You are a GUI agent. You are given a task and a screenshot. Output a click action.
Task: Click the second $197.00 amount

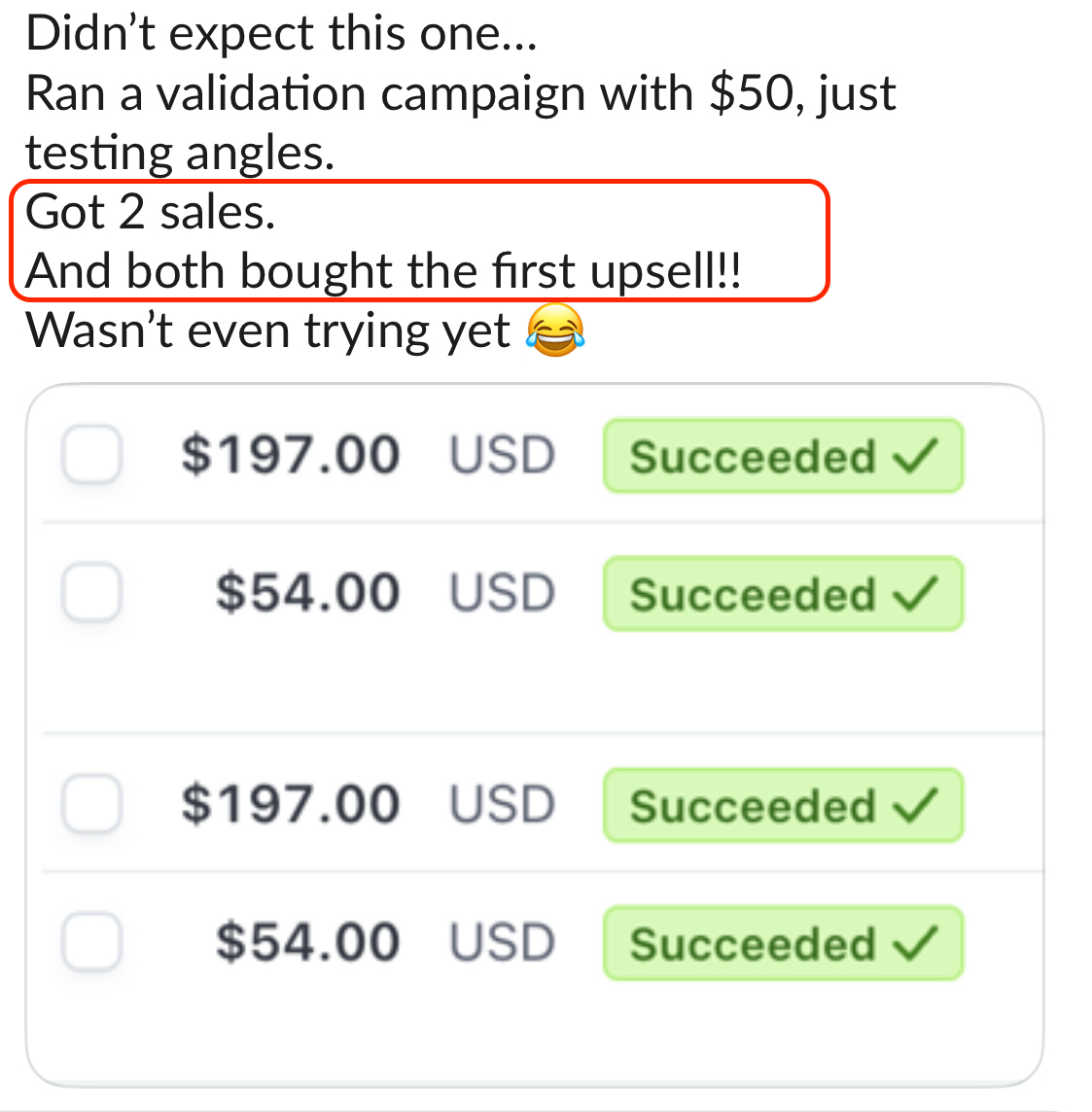click(x=290, y=805)
